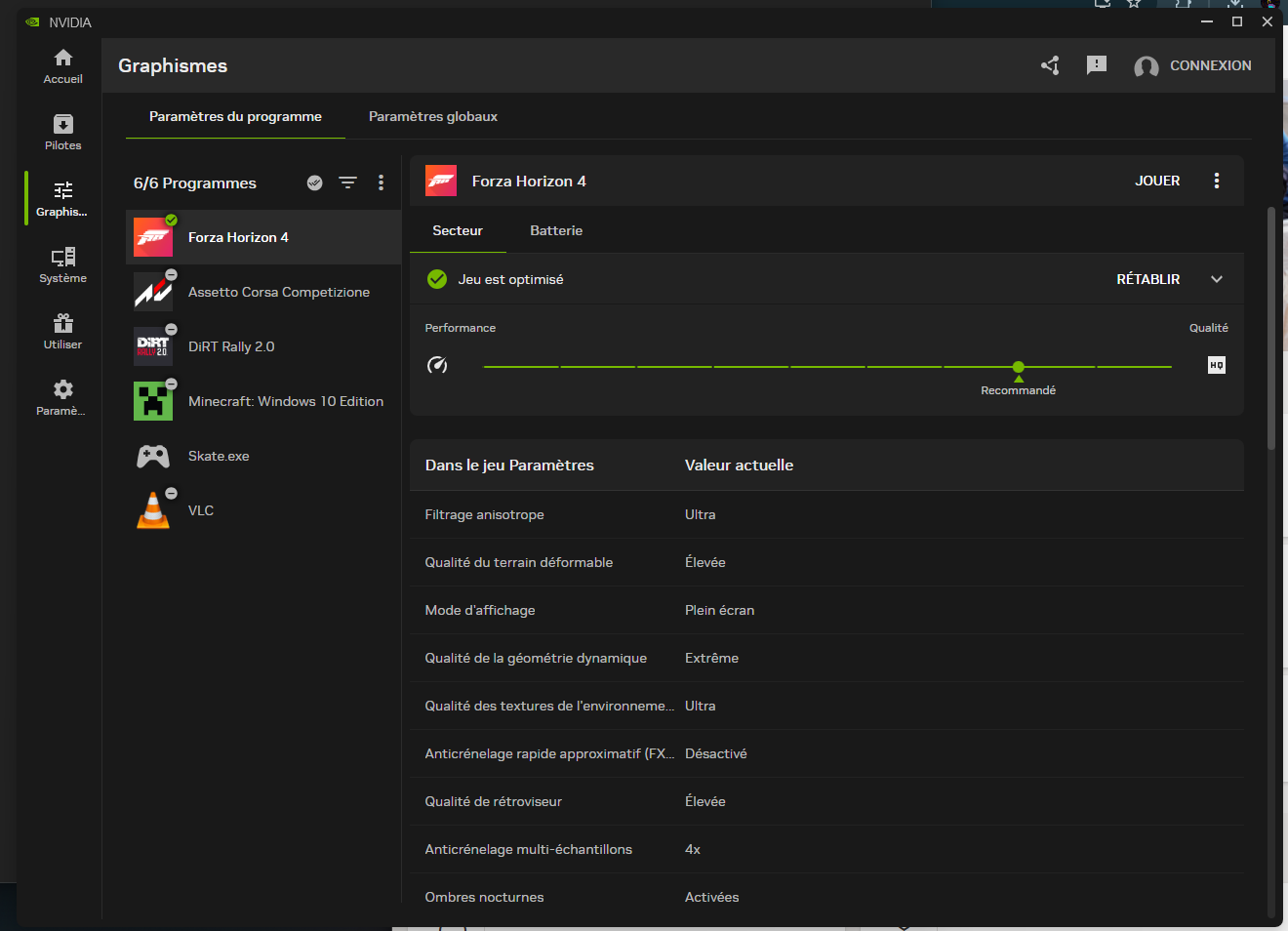Click the JOUER button
This screenshot has height=931, width=1288.
tap(1157, 181)
